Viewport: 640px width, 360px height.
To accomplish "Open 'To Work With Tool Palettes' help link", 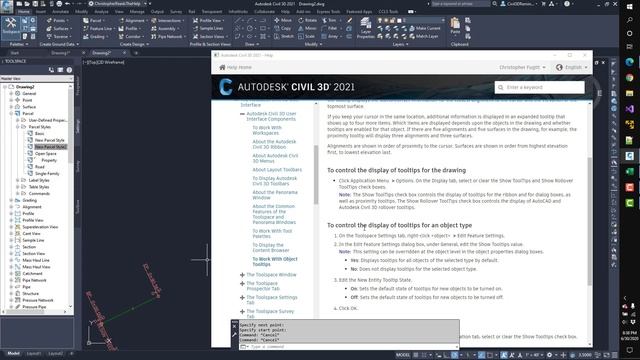I will click(x=272, y=233).
